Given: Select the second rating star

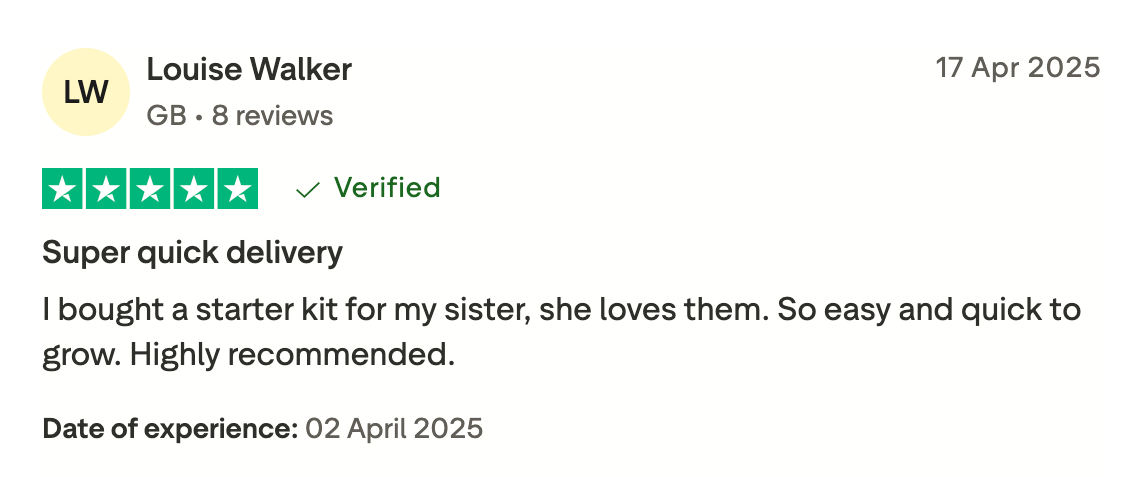Looking at the screenshot, I should coord(106,189).
